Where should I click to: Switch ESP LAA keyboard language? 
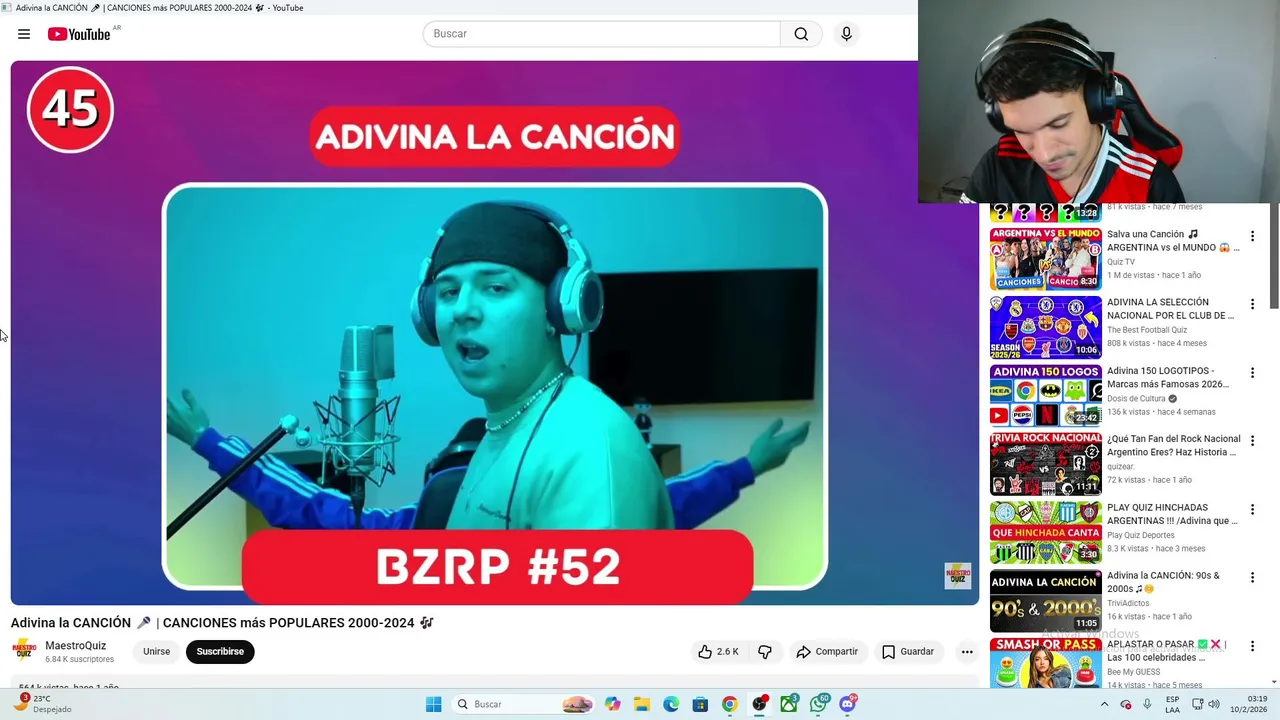tap(1172, 704)
